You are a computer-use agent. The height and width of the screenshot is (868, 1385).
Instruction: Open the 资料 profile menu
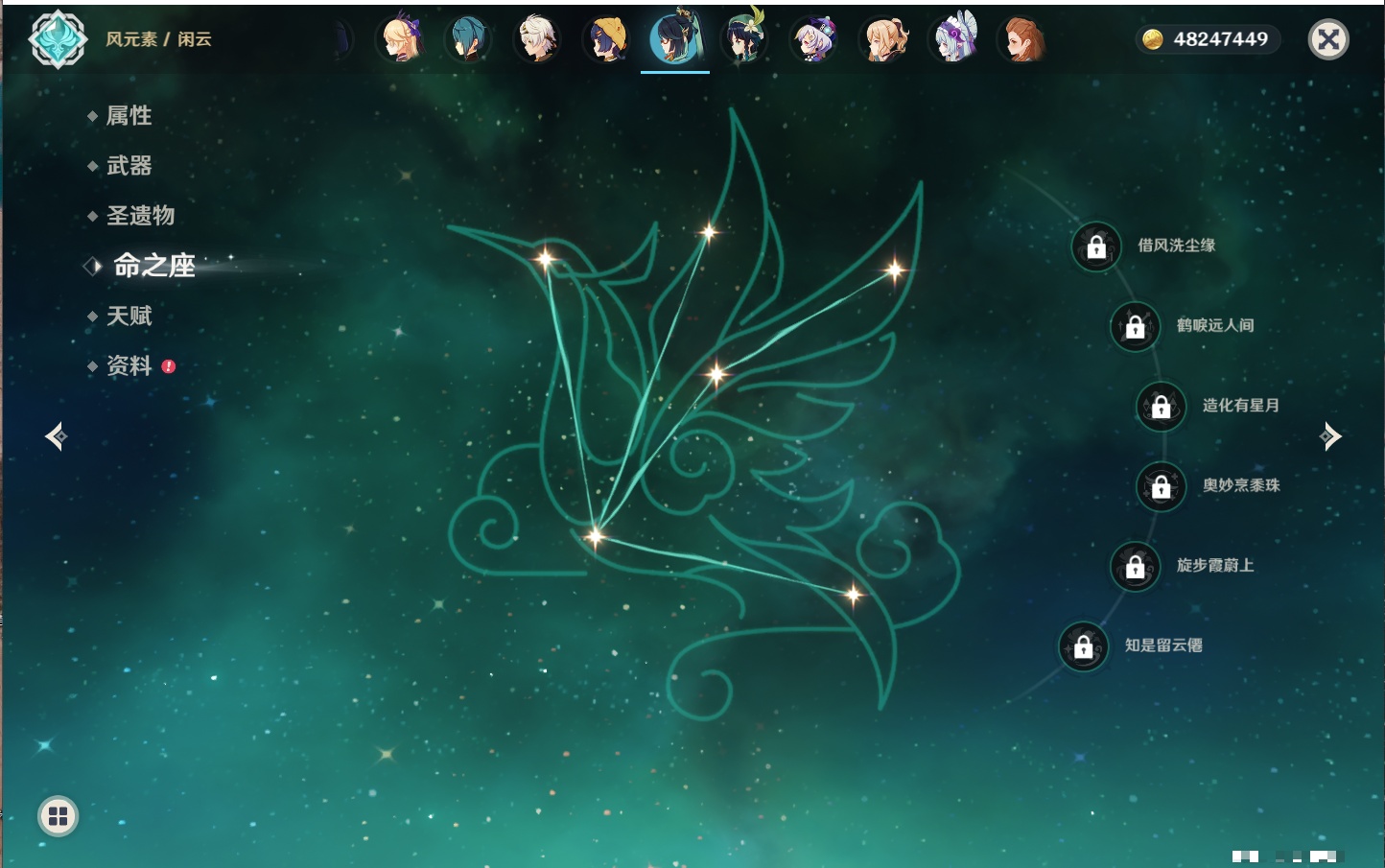[129, 365]
